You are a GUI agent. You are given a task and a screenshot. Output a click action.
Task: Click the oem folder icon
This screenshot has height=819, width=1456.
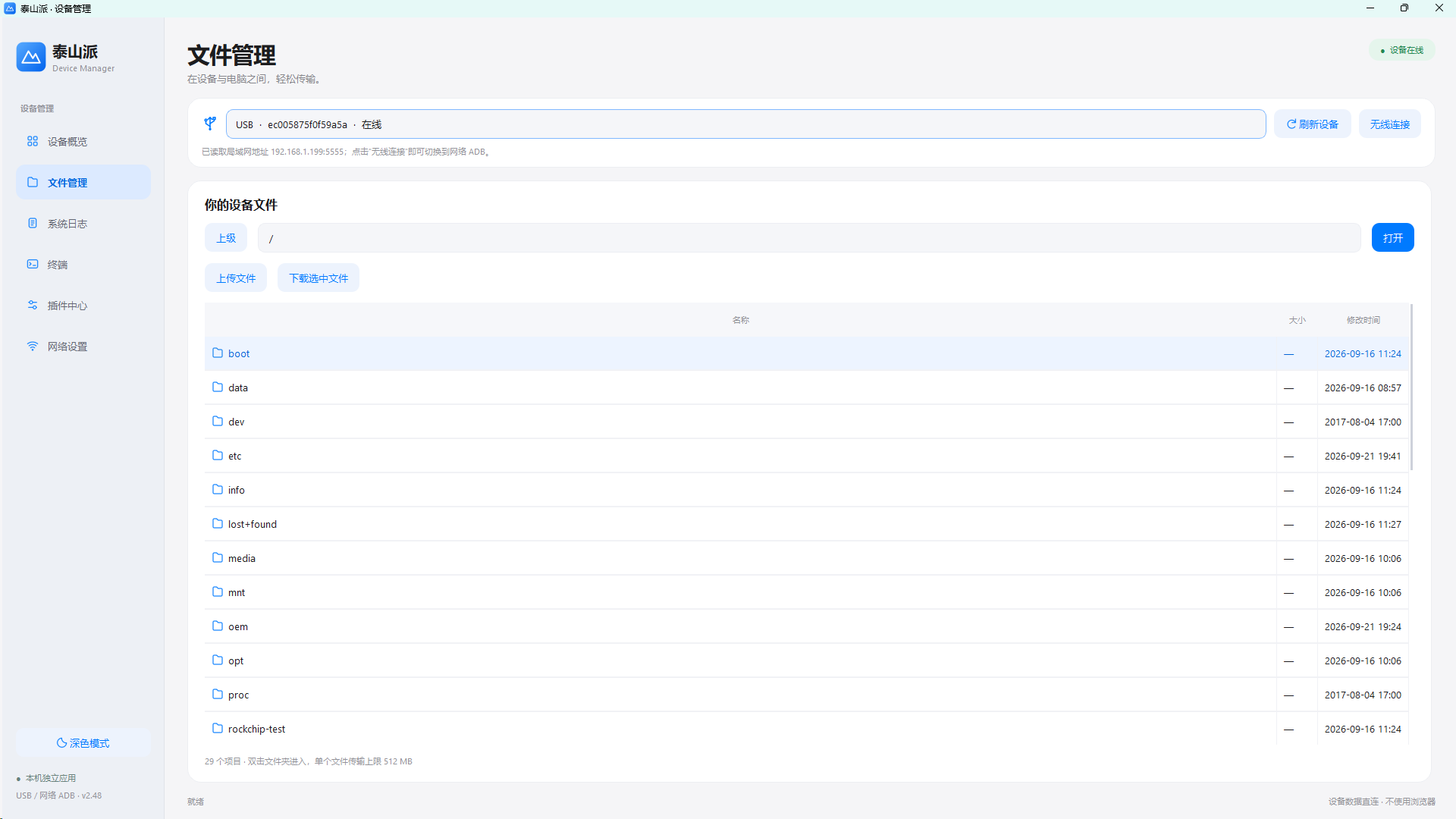(x=218, y=626)
